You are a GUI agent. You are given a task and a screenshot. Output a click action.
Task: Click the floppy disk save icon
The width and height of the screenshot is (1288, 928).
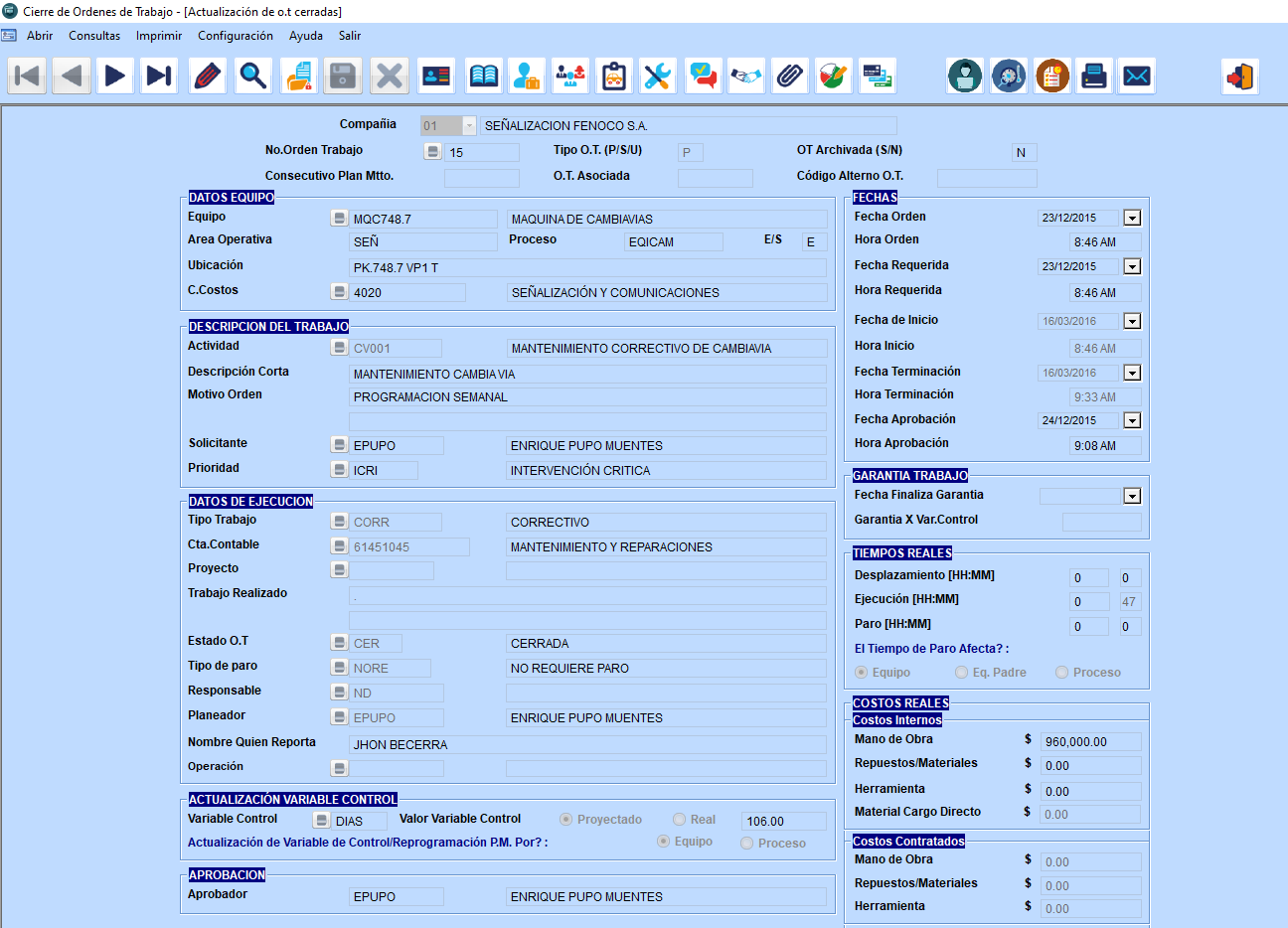pyautogui.click(x=344, y=76)
